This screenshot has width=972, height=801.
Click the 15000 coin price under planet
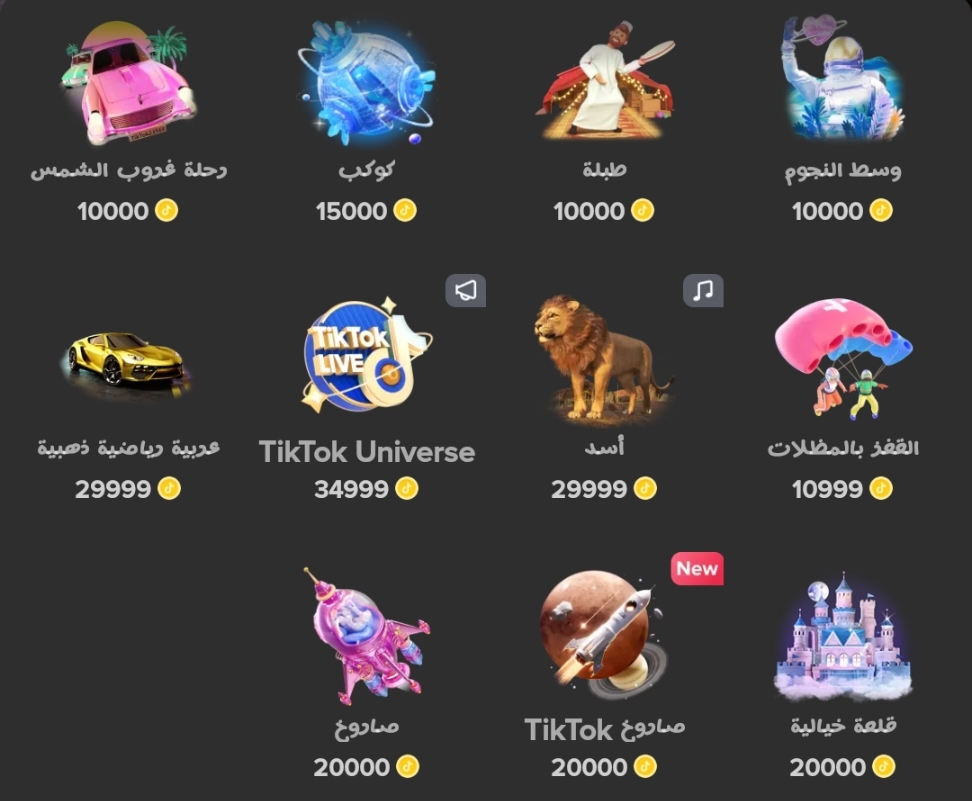tap(351, 211)
